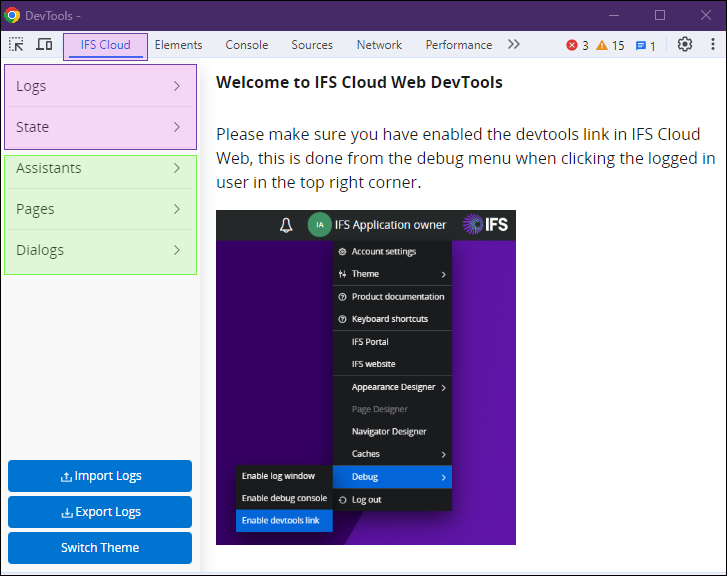Screen dimensions: 727x576
Task: Open the Elements tab
Action: 178,45
